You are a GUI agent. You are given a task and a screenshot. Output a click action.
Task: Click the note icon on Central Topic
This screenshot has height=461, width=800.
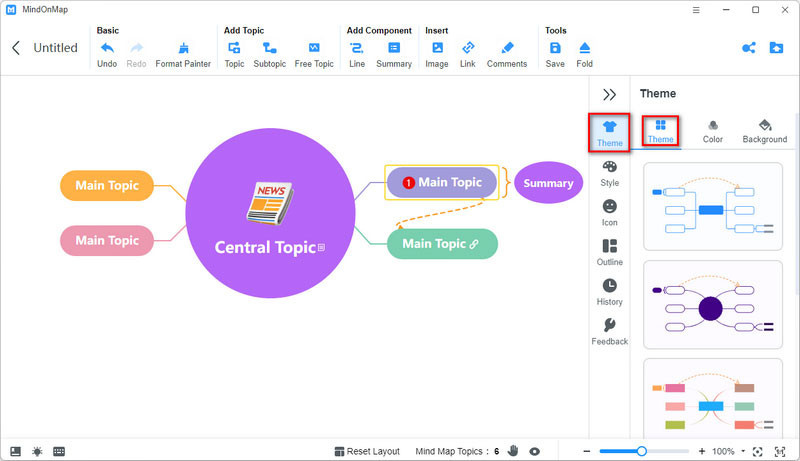click(321, 247)
